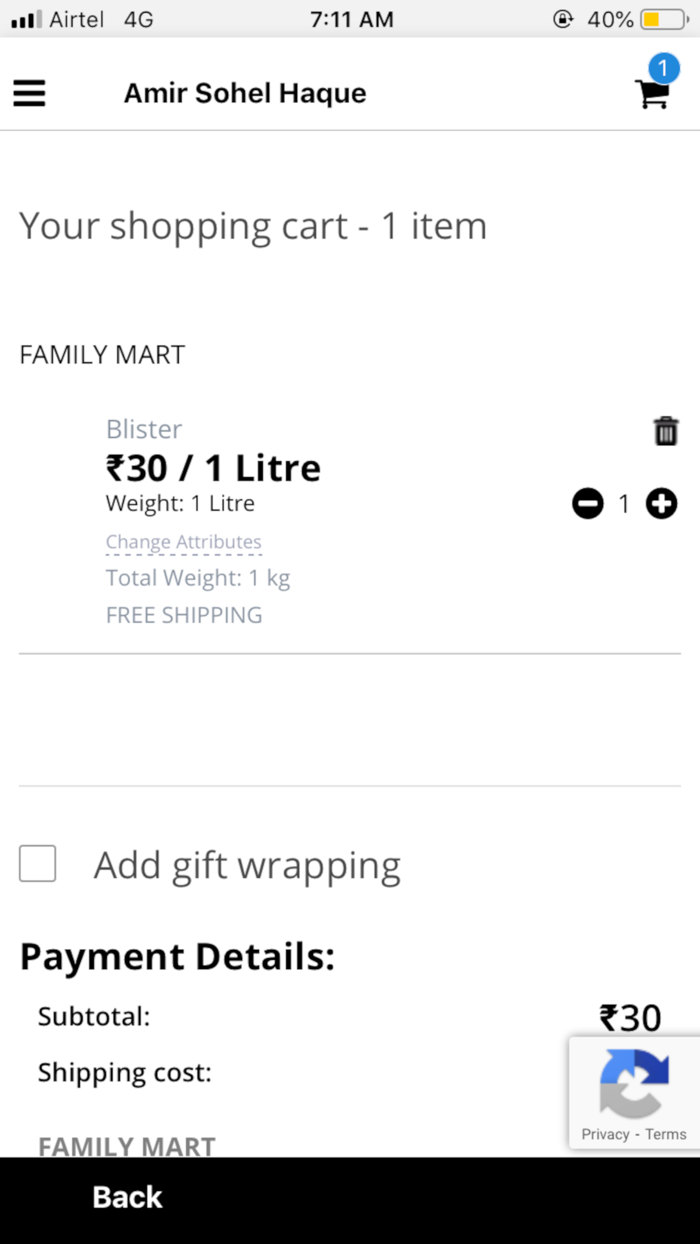Tap the Amir Sohel Haque title
This screenshot has width=700, height=1244.
point(245,93)
